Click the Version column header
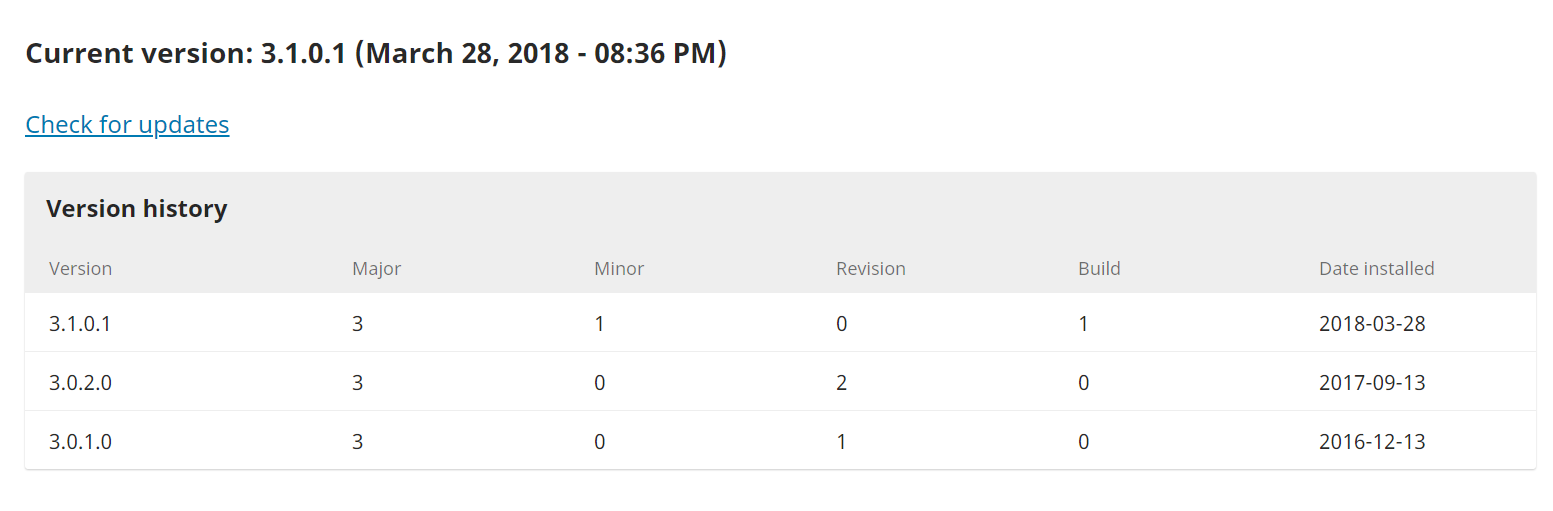Image resolution: width=1553 pixels, height=511 pixels. (x=80, y=269)
